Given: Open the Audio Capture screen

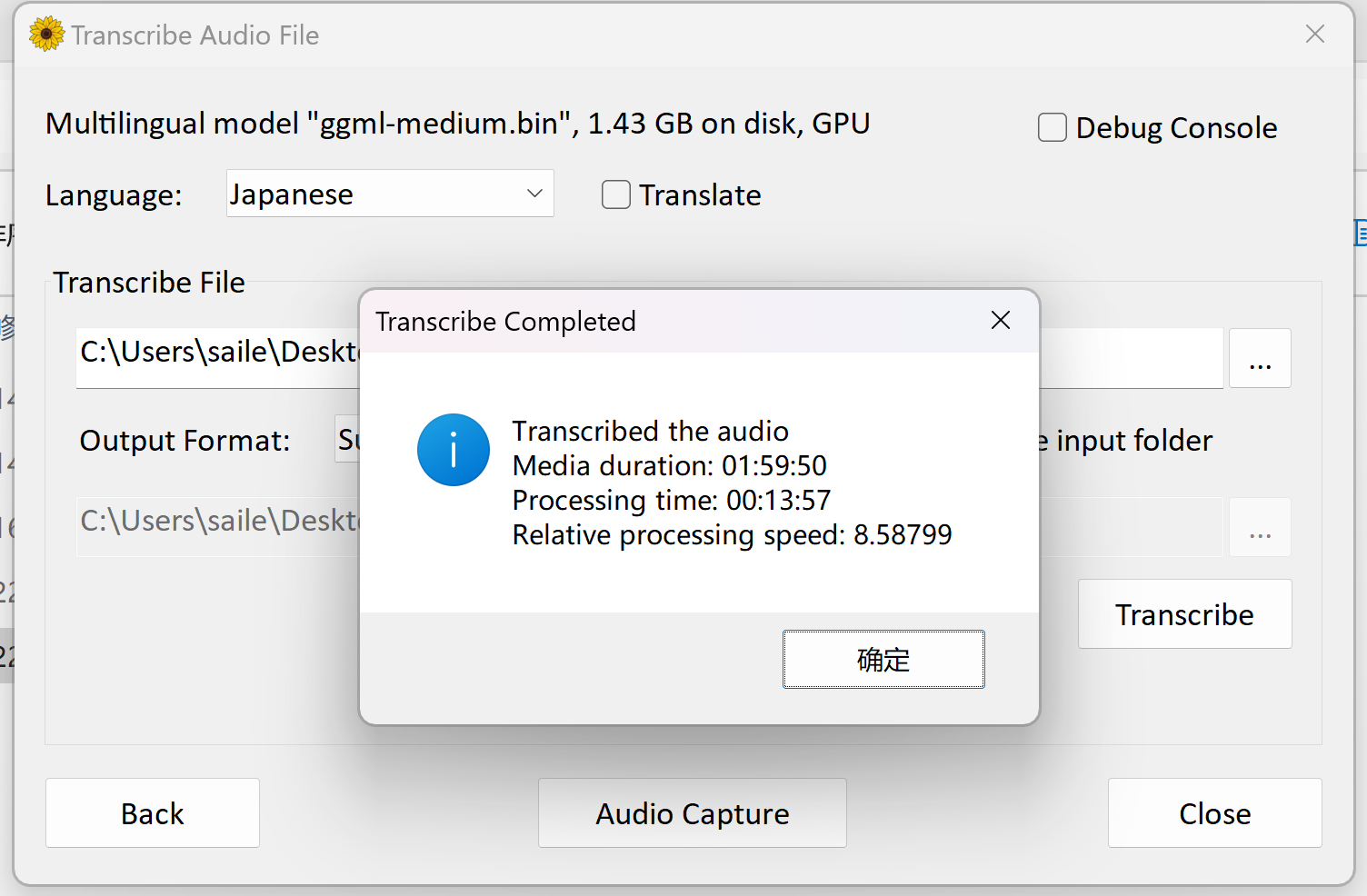Looking at the screenshot, I should click(x=693, y=813).
